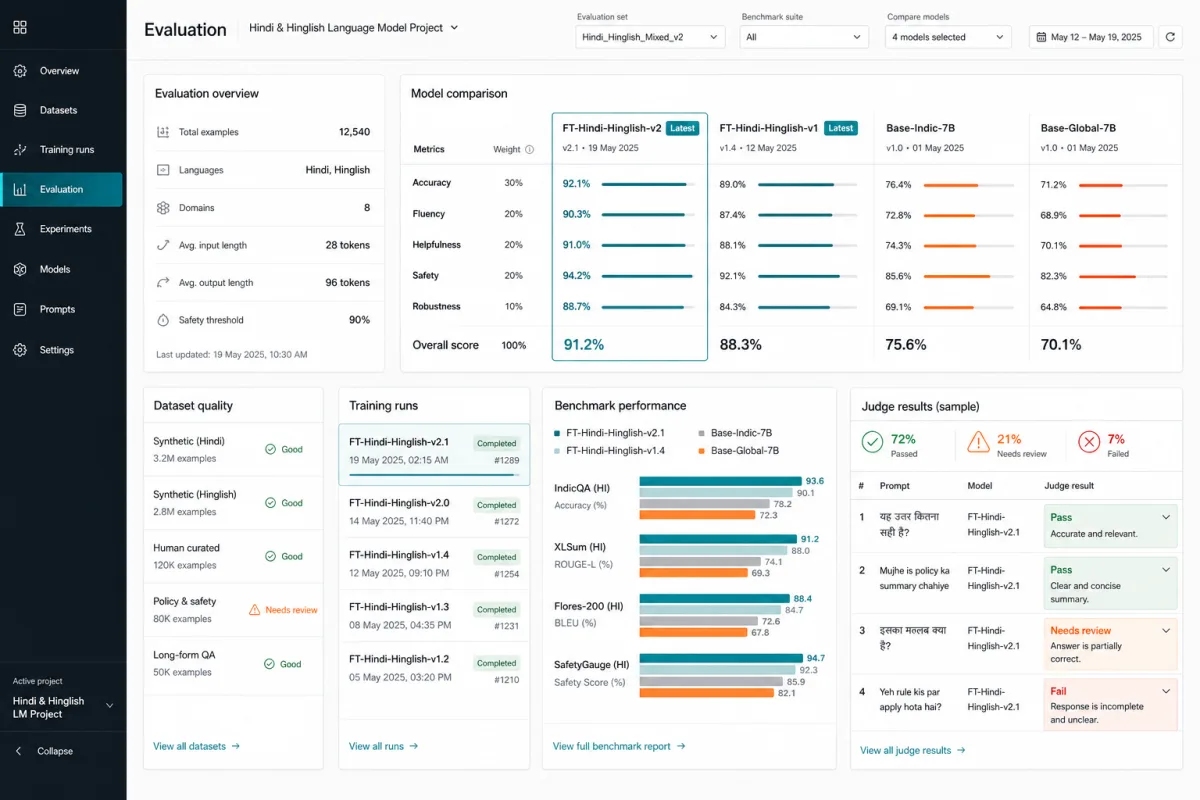The image size is (1200, 800).
Task: Click the Experiments flask icon
Action: click(20, 229)
